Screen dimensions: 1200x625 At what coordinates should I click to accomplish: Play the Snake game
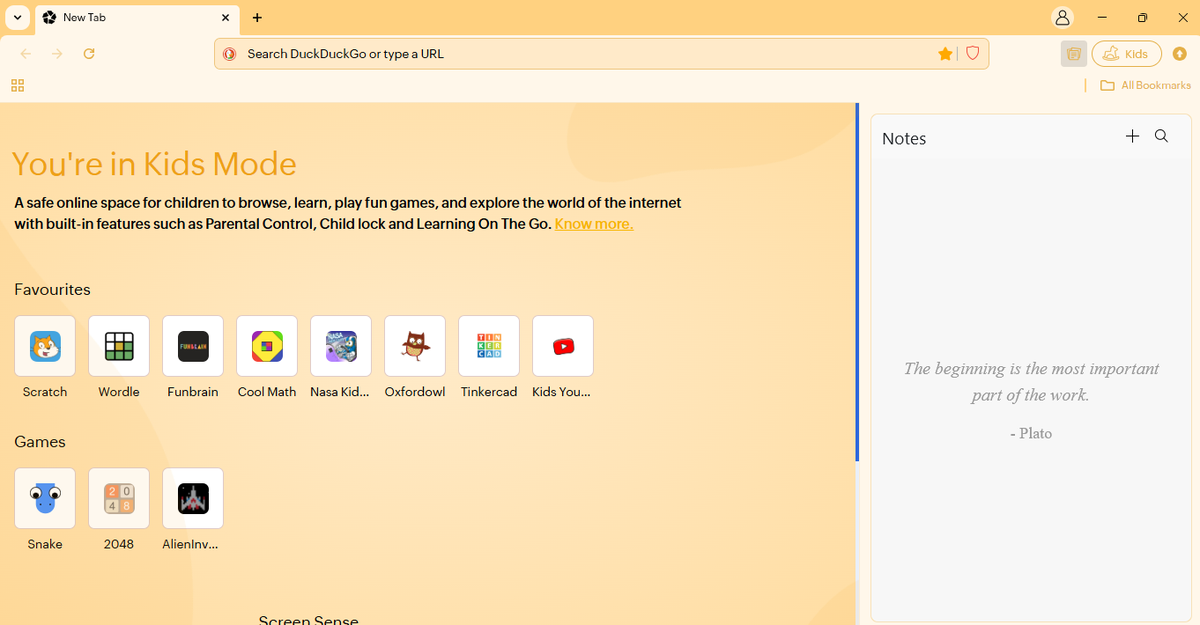44,497
